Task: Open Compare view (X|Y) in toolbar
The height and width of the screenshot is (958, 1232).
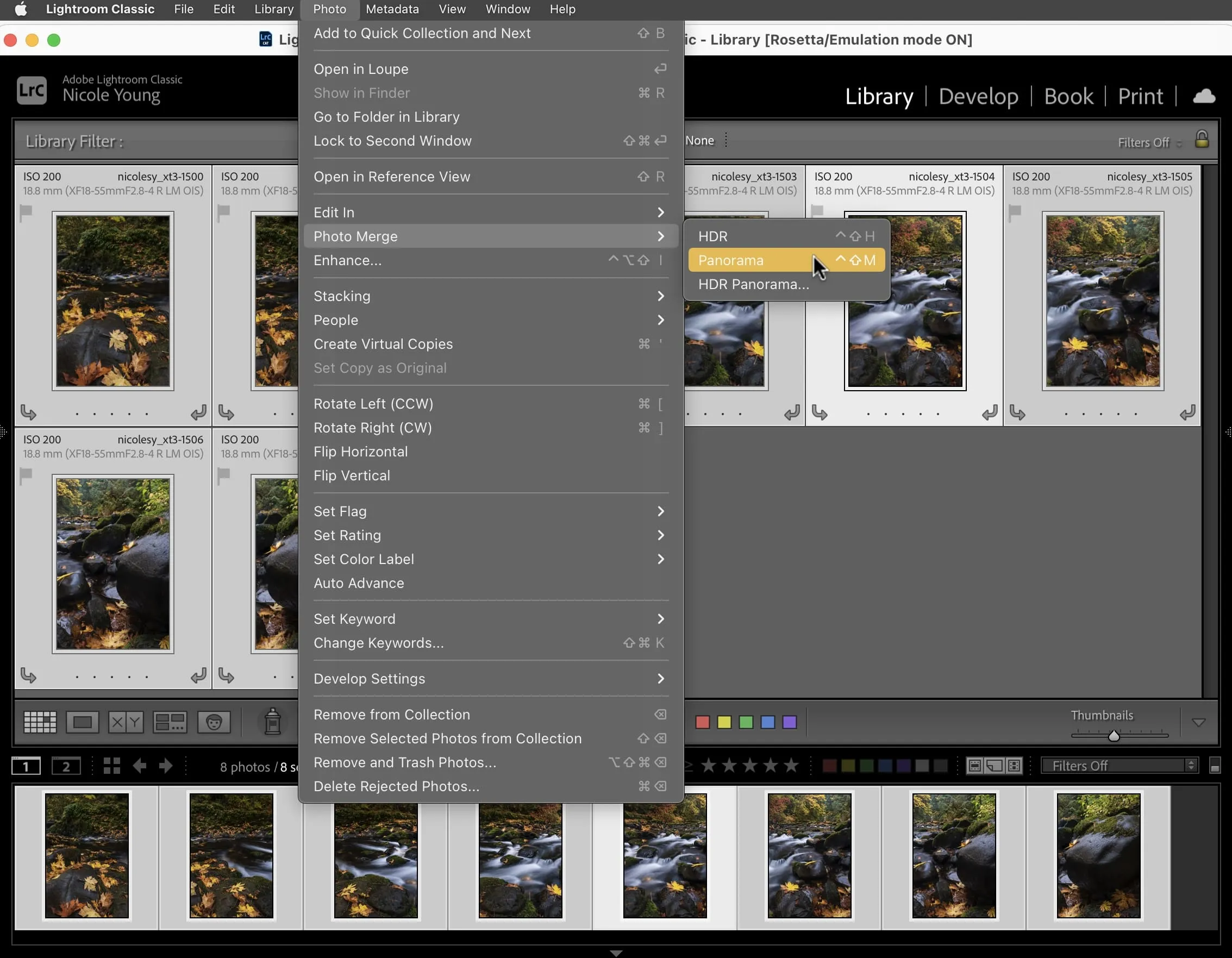Action: click(125, 722)
